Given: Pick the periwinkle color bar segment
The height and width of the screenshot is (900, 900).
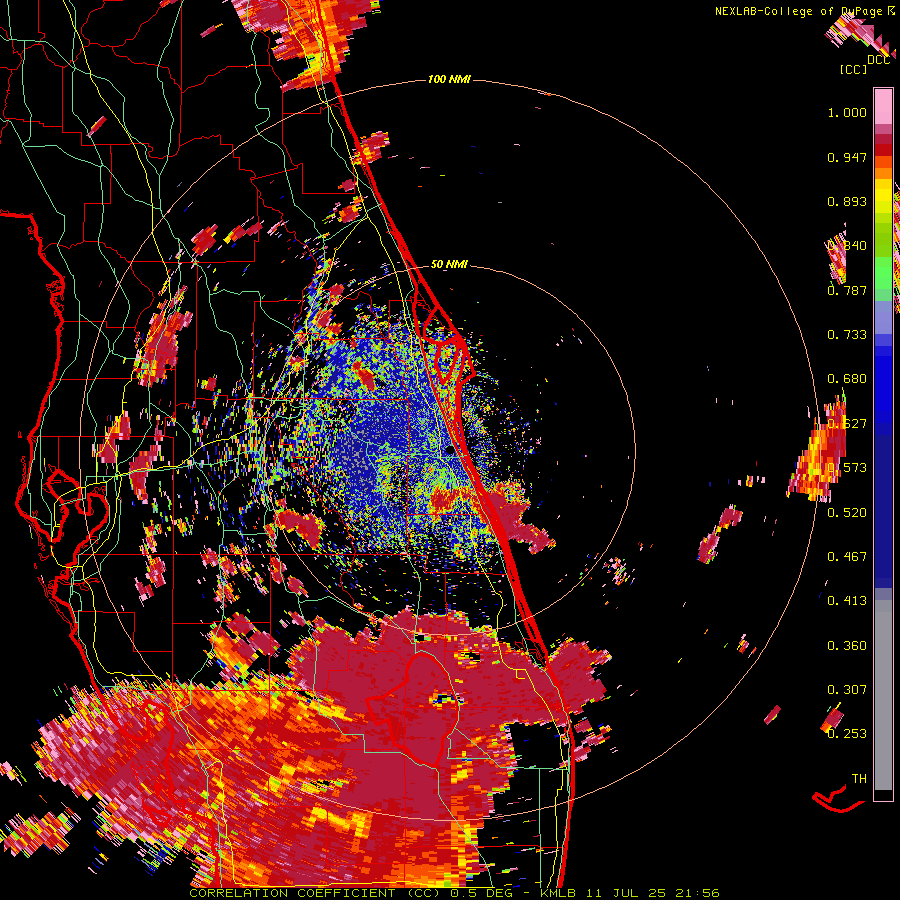Looking at the screenshot, I should (883, 317).
